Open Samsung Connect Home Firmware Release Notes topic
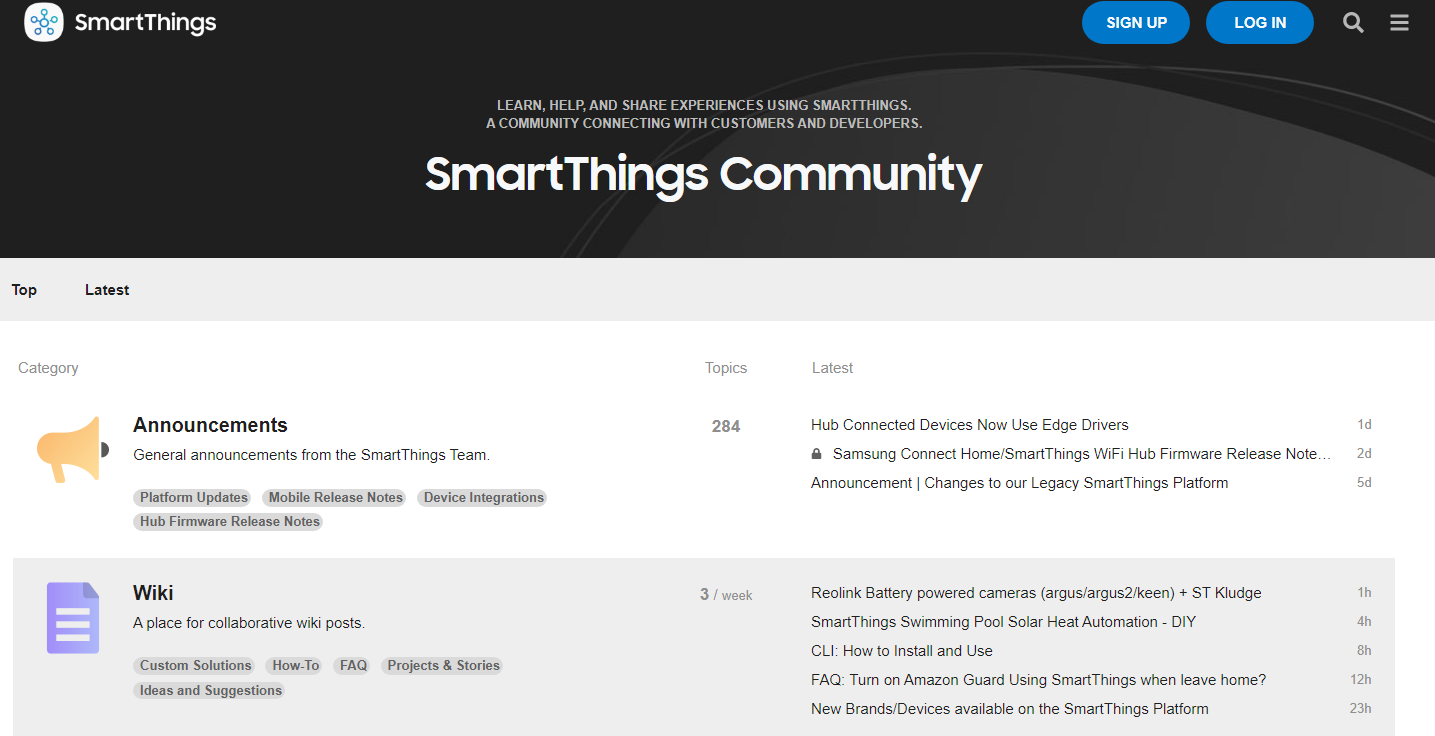This screenshot has width=1435, height=736. pyautogui.click(x=1082, y=454)
